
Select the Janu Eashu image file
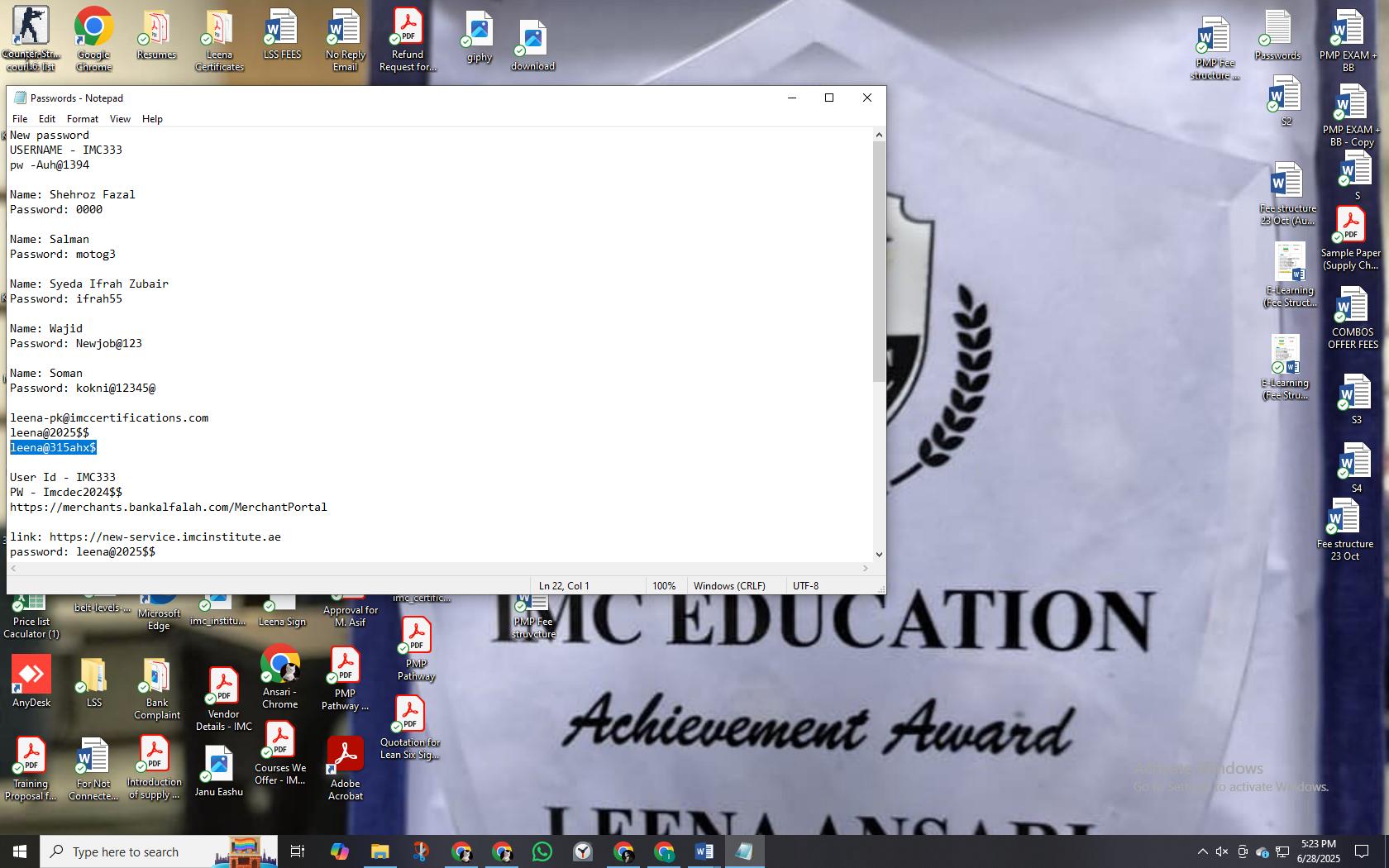coord(218,771)
